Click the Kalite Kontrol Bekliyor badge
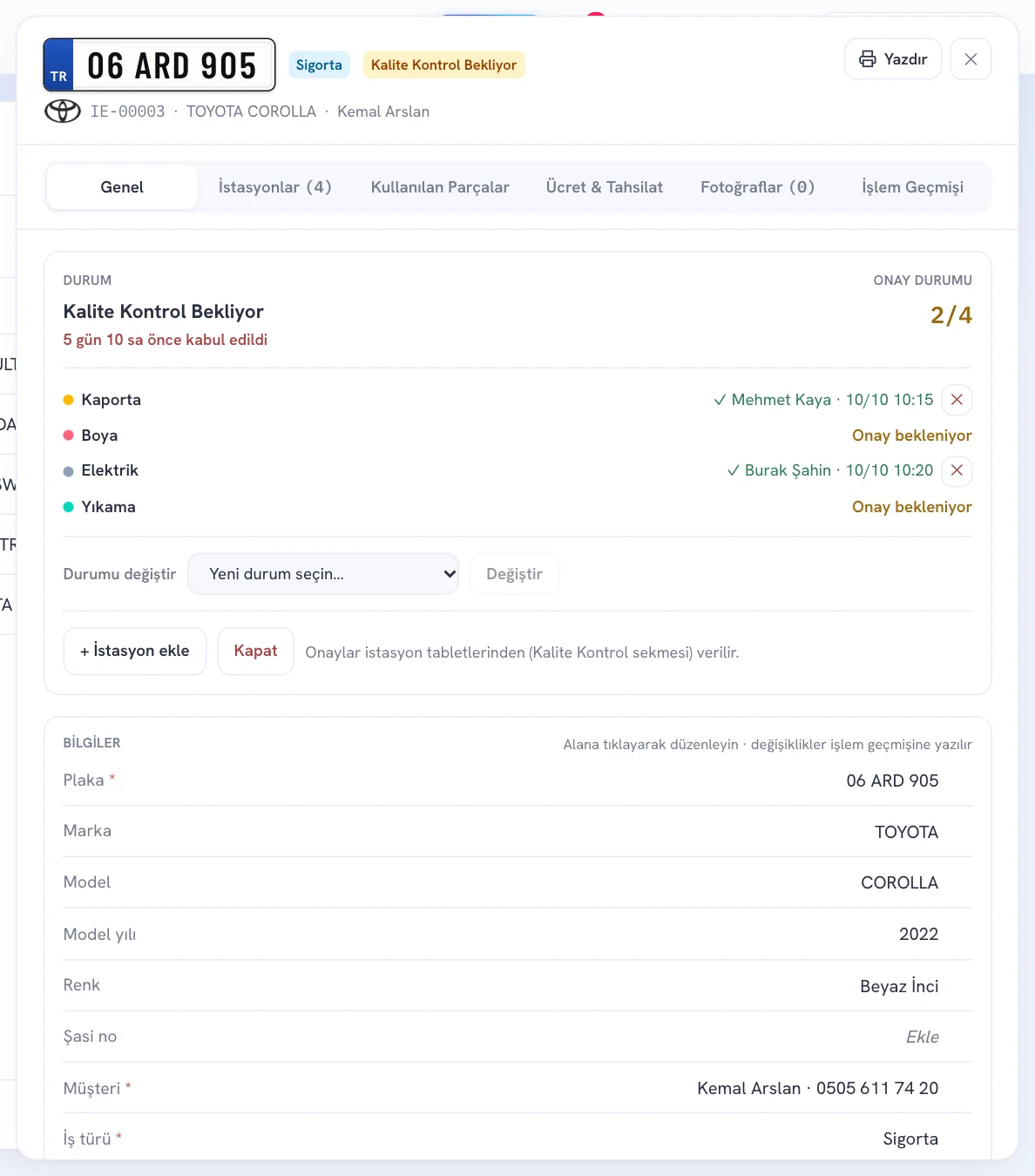The height and width of the screenshot is (1176, 1035). [443, 65]
